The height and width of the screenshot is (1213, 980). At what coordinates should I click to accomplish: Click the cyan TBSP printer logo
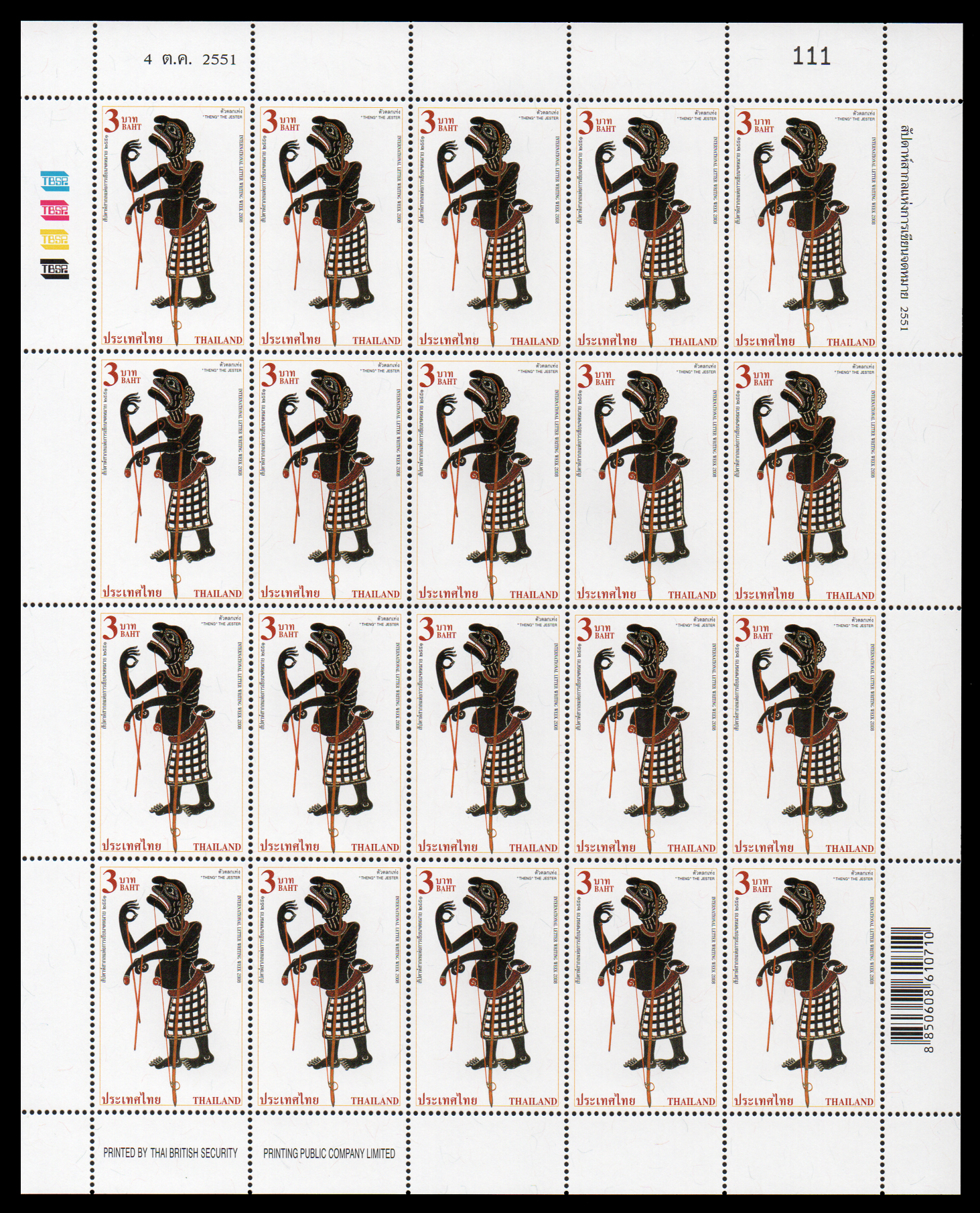pyautogui.click(x=54, y=181)
